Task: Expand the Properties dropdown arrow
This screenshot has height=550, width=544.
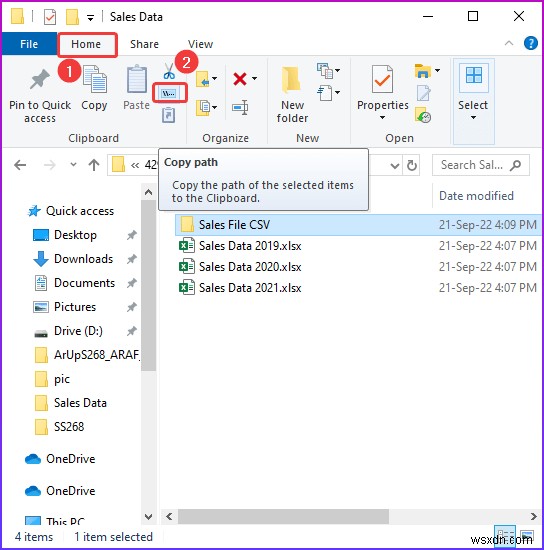Action: tap(382, 118)
